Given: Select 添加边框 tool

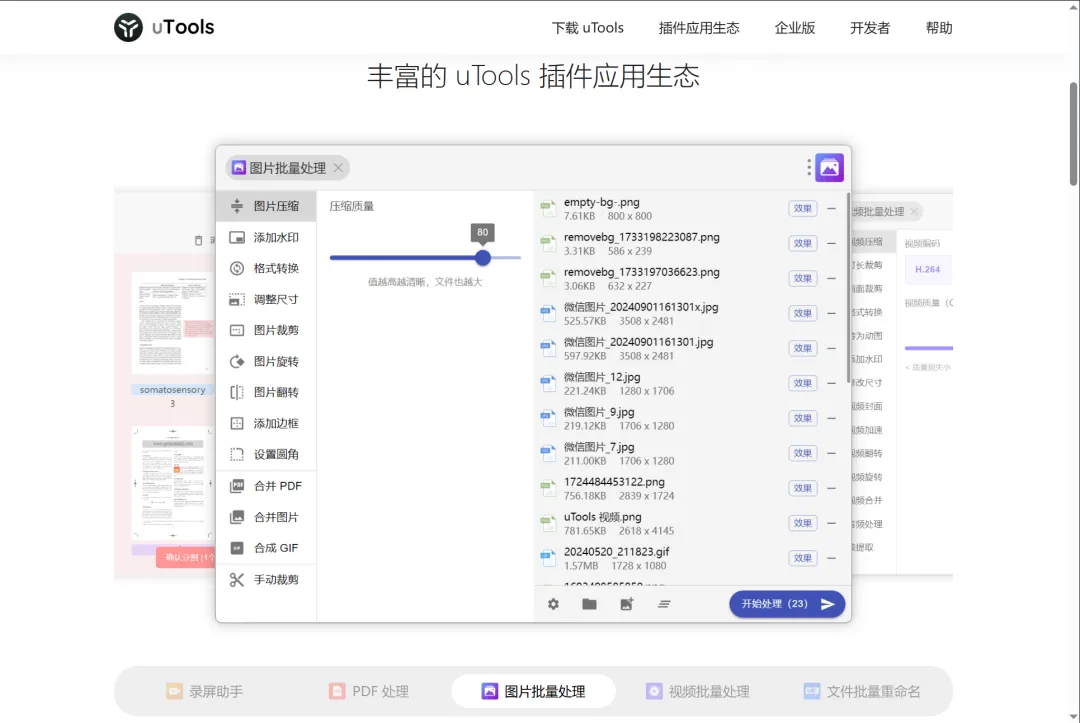Looking at the screenshot, I should tap(266, 423).
